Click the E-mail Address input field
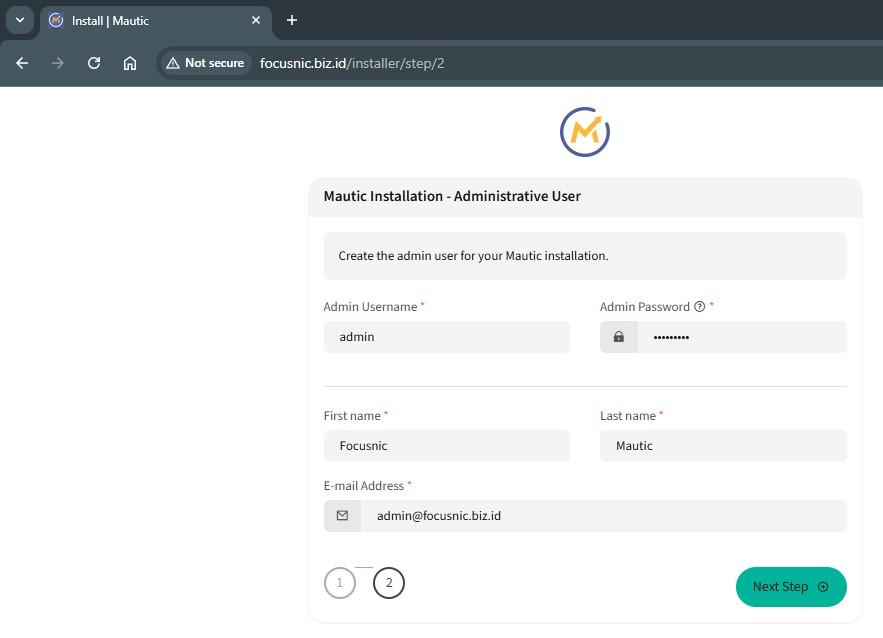The width and height of the screenshot is (883, 638). click(603, 516)
